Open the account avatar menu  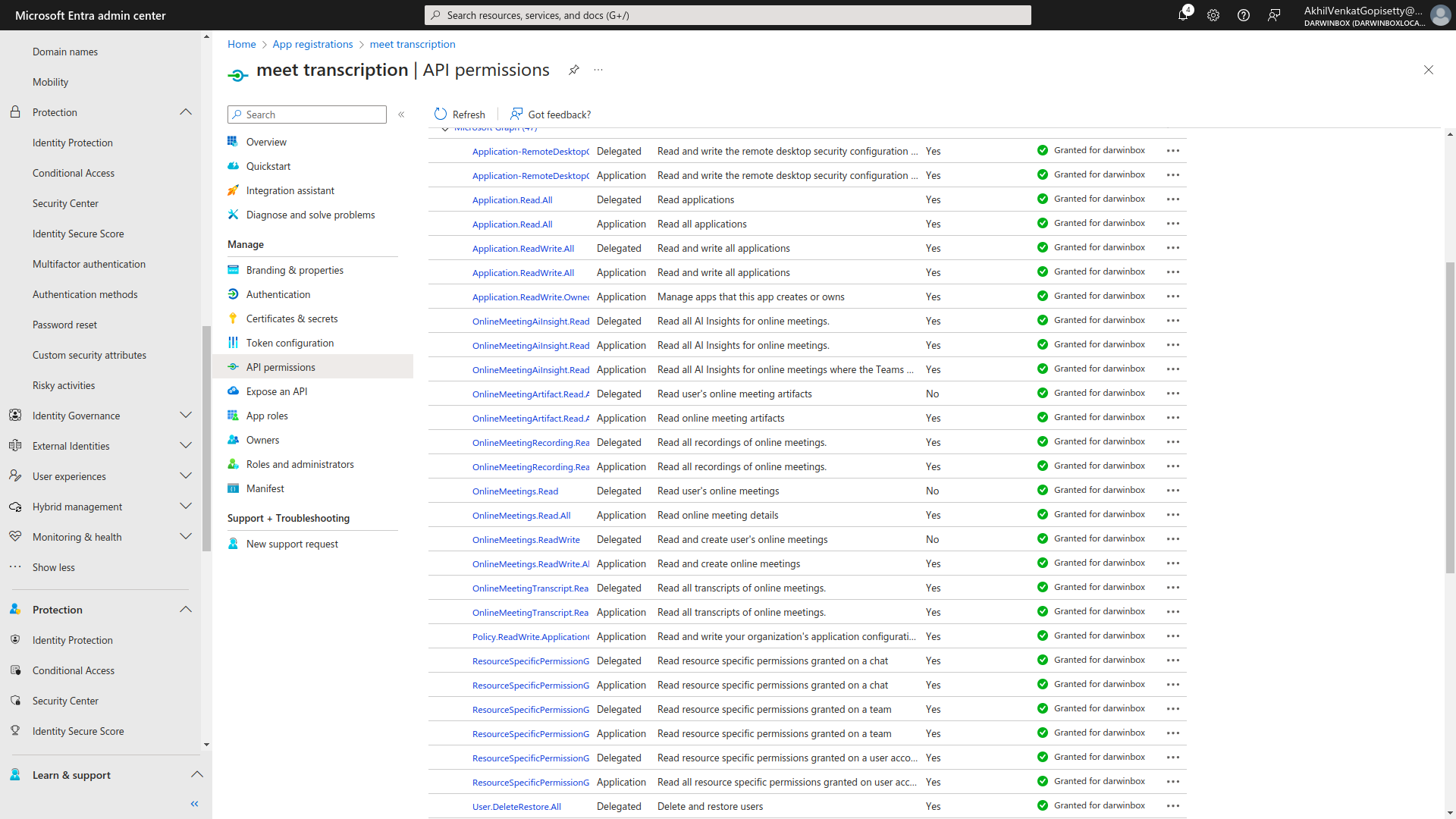click(x=1440, y=15)
